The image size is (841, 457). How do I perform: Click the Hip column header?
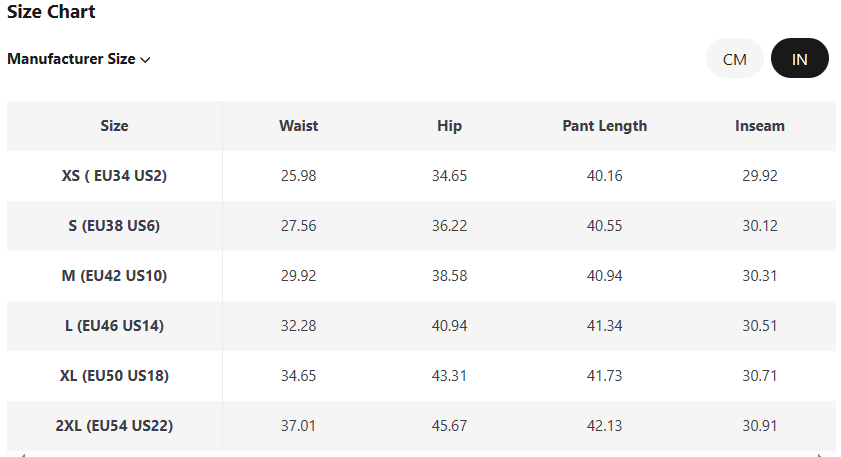(449, 126)
